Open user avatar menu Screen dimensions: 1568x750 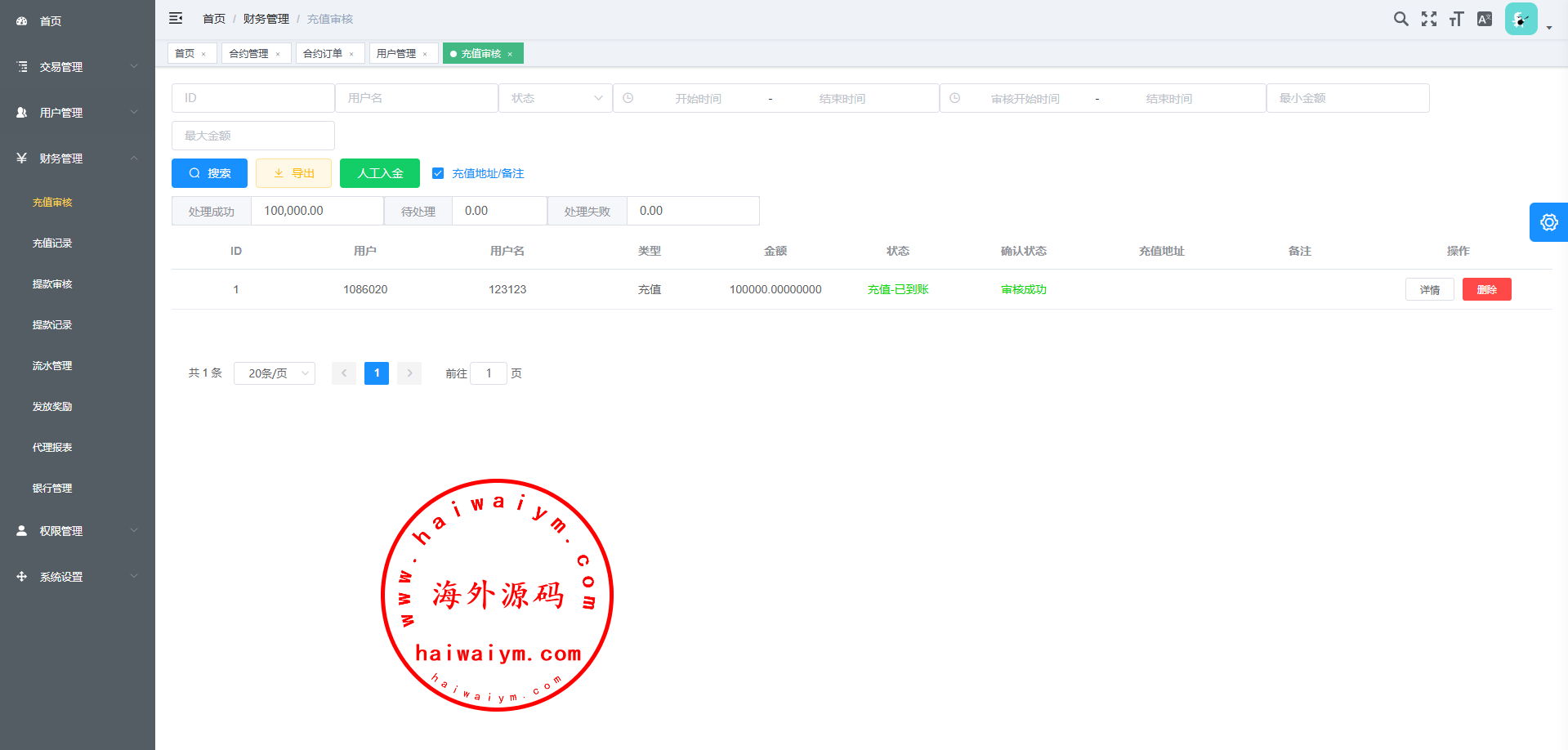pos(1521,19)
